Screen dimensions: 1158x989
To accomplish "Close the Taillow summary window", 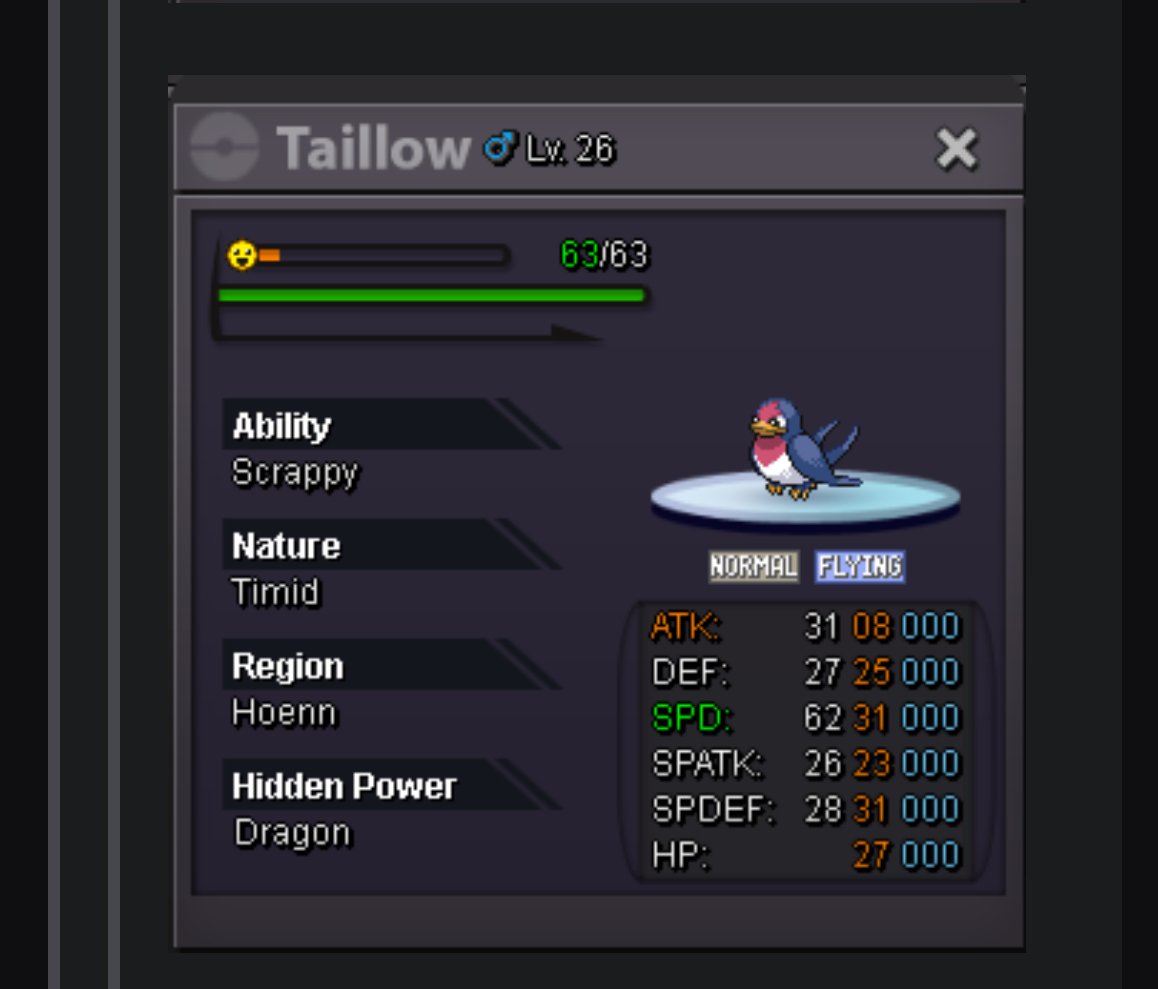I will tap(956, 149).
